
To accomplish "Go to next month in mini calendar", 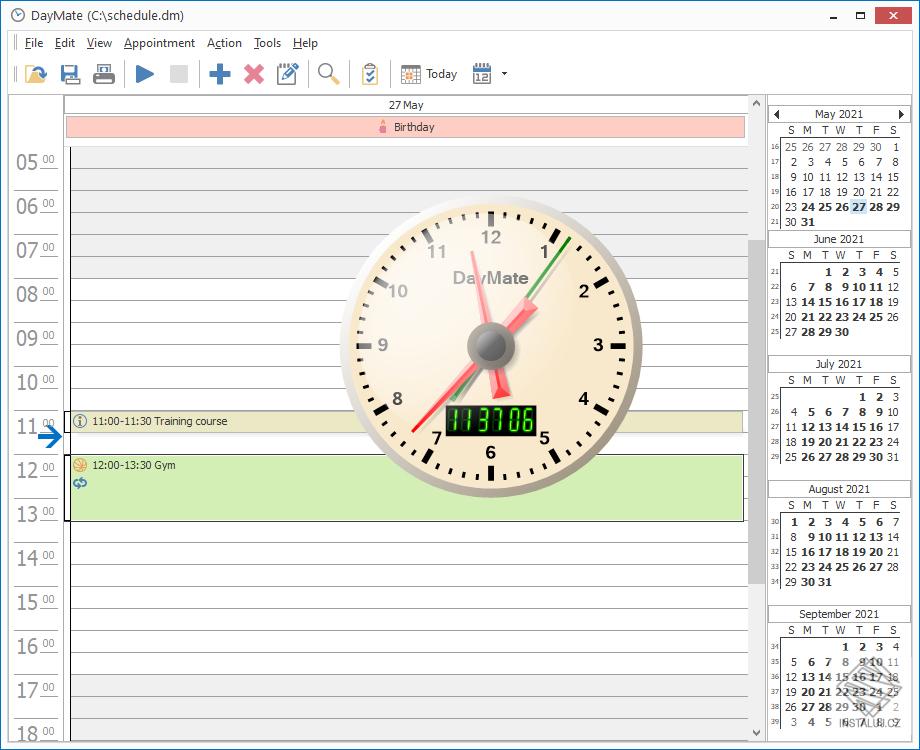I will (901, 114).
